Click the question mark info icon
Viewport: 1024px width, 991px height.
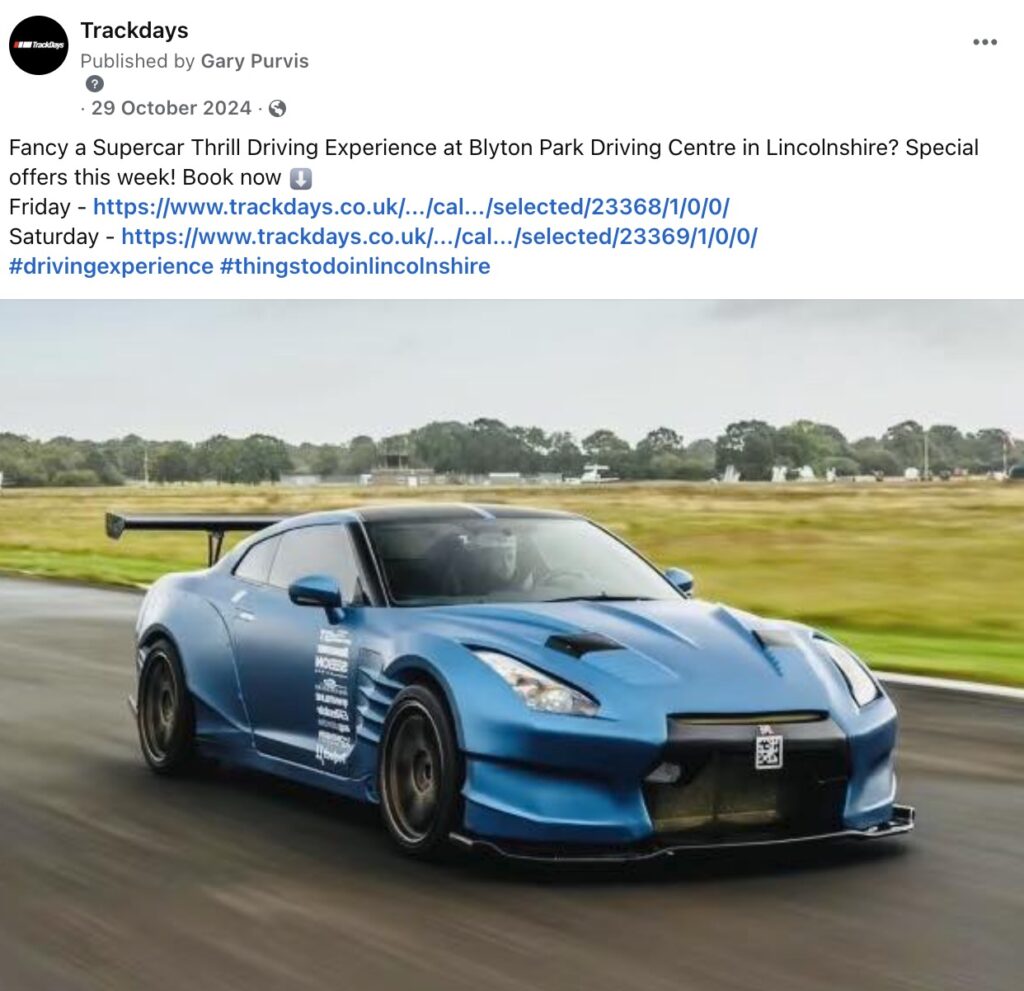click(95, 84)
